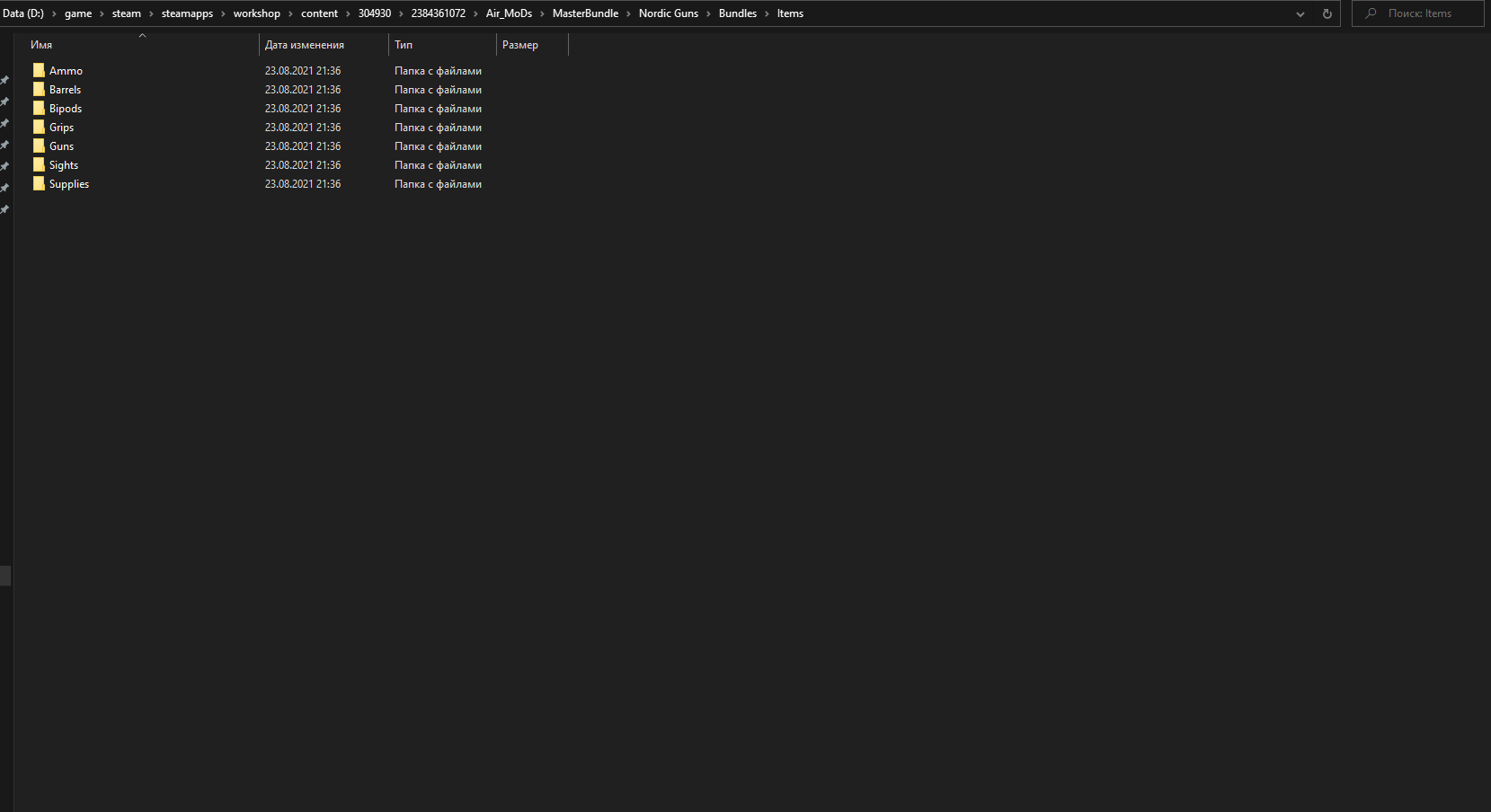Expand the chevron after Bundles breadcrumb
Viewport: 1491px width, 812px height.
[767, 13]
